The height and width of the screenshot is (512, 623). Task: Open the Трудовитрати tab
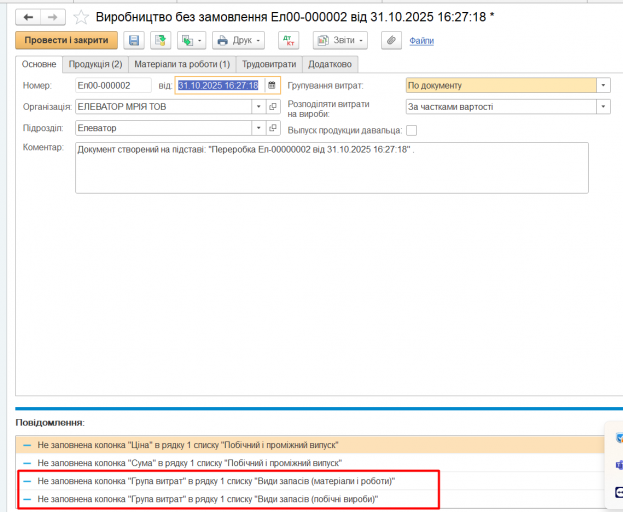point(269,64)
